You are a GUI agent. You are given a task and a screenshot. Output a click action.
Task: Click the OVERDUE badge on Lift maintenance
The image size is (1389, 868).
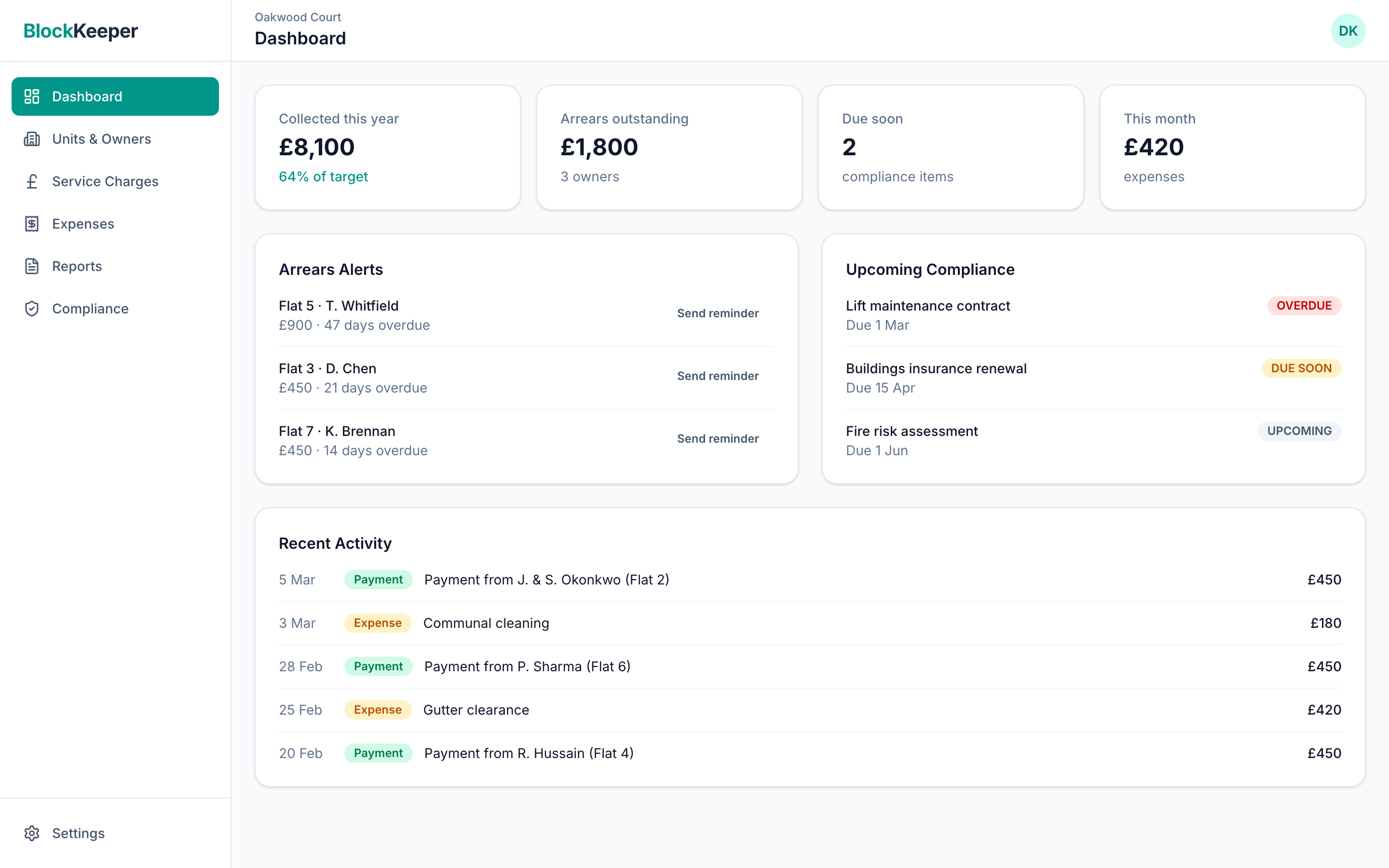(1304, 305)
